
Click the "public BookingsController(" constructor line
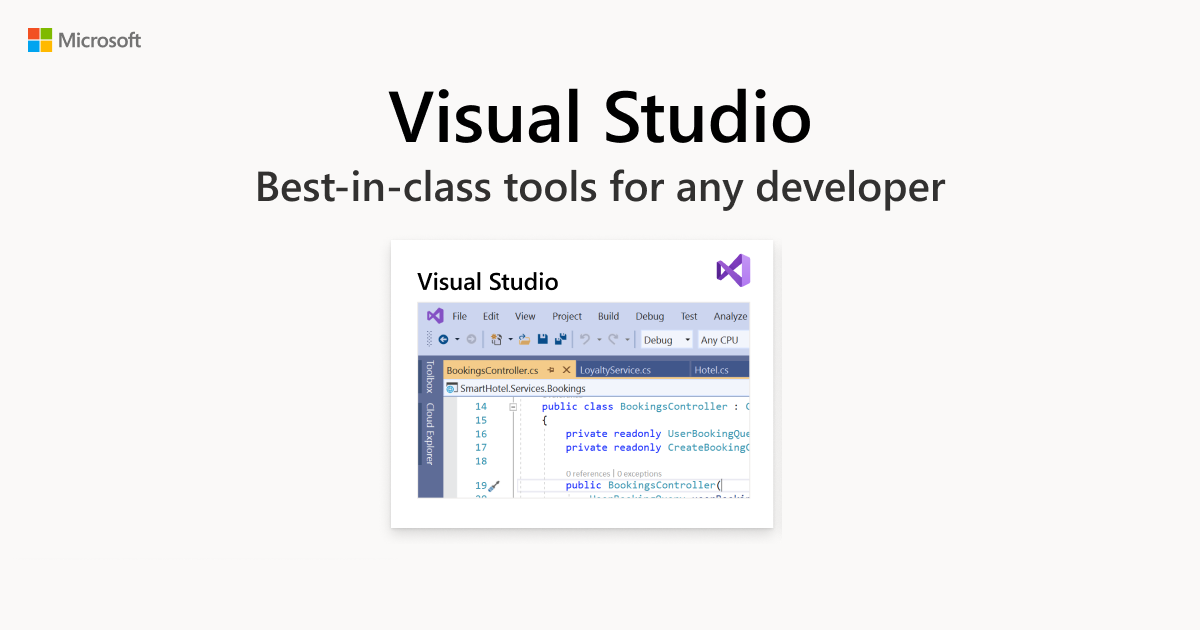click(644, 486)
